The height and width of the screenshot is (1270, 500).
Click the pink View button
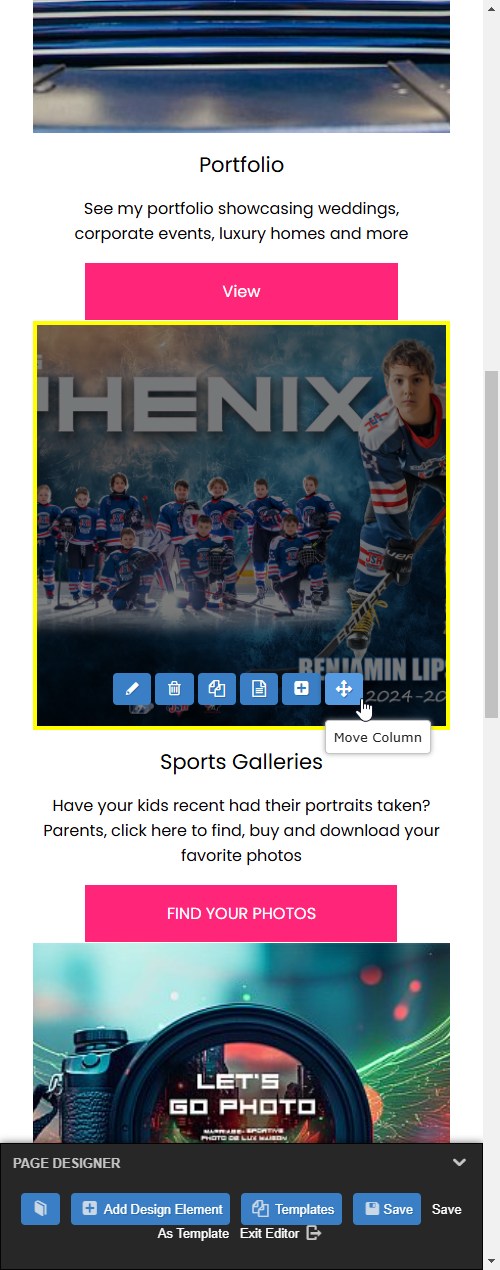tap(241, 291)
